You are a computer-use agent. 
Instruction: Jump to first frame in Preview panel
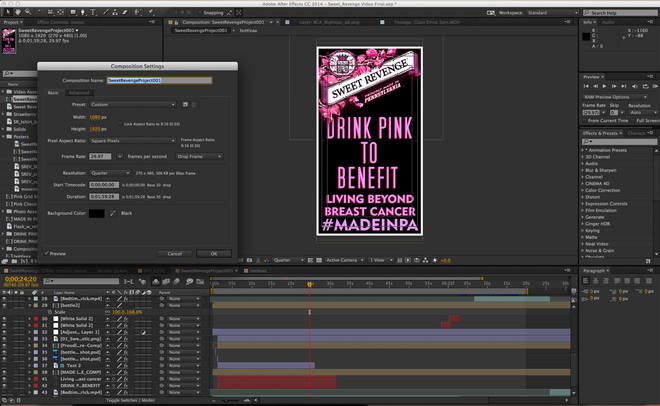point(586,86)
